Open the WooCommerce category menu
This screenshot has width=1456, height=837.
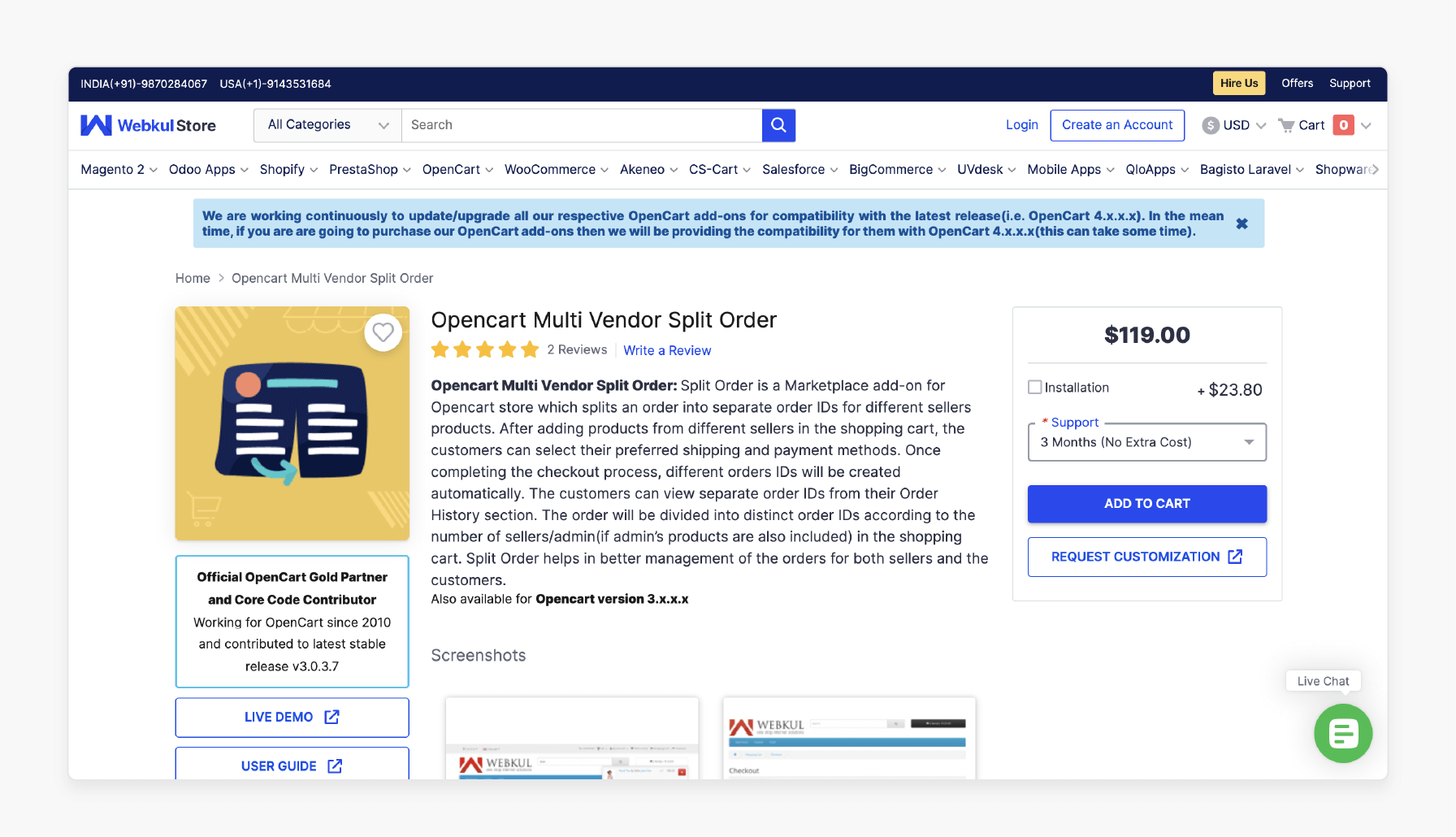[557, 170]
